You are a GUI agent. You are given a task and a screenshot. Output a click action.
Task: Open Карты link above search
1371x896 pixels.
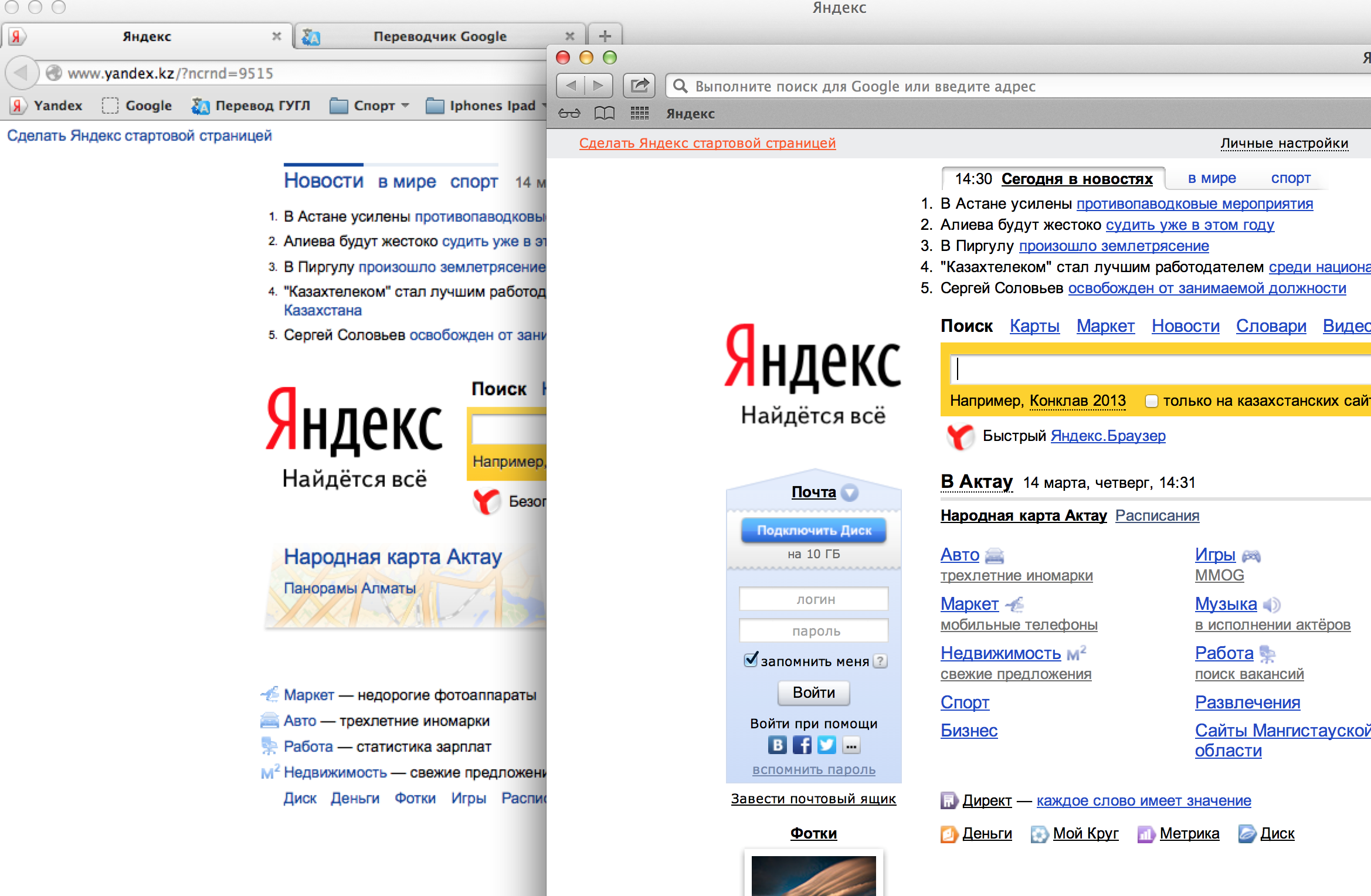1034,326
